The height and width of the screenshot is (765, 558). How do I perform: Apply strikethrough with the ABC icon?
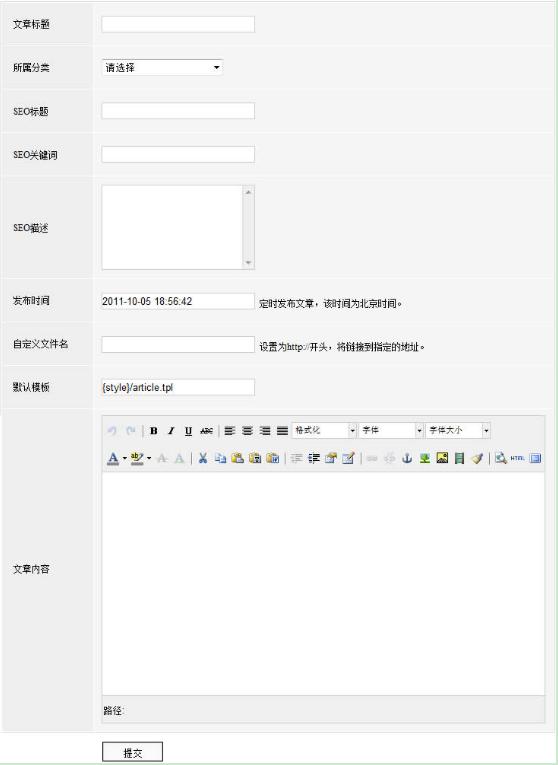(206, 431)
